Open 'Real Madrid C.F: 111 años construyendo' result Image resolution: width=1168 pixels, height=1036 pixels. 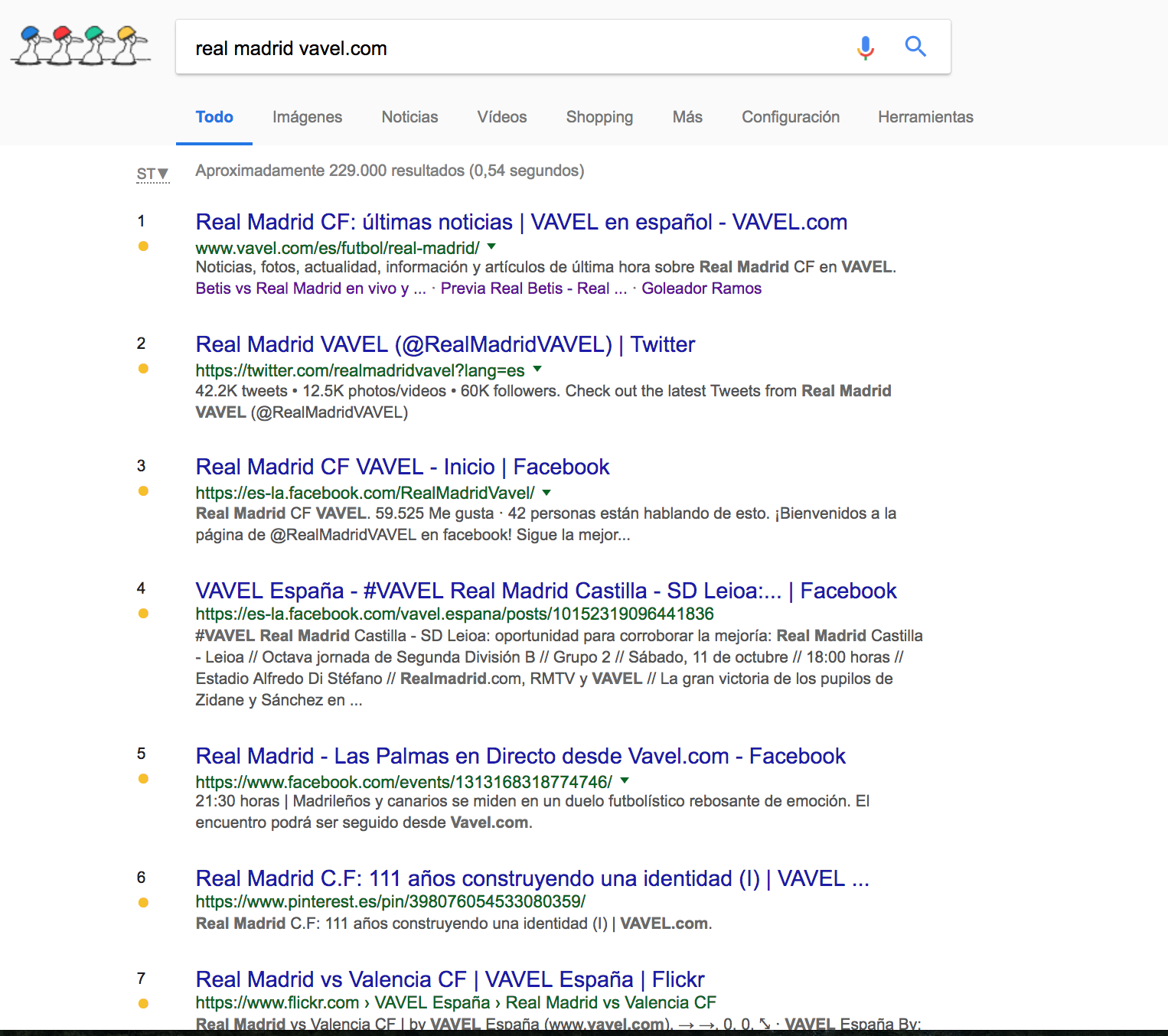[x=533, y=878]
